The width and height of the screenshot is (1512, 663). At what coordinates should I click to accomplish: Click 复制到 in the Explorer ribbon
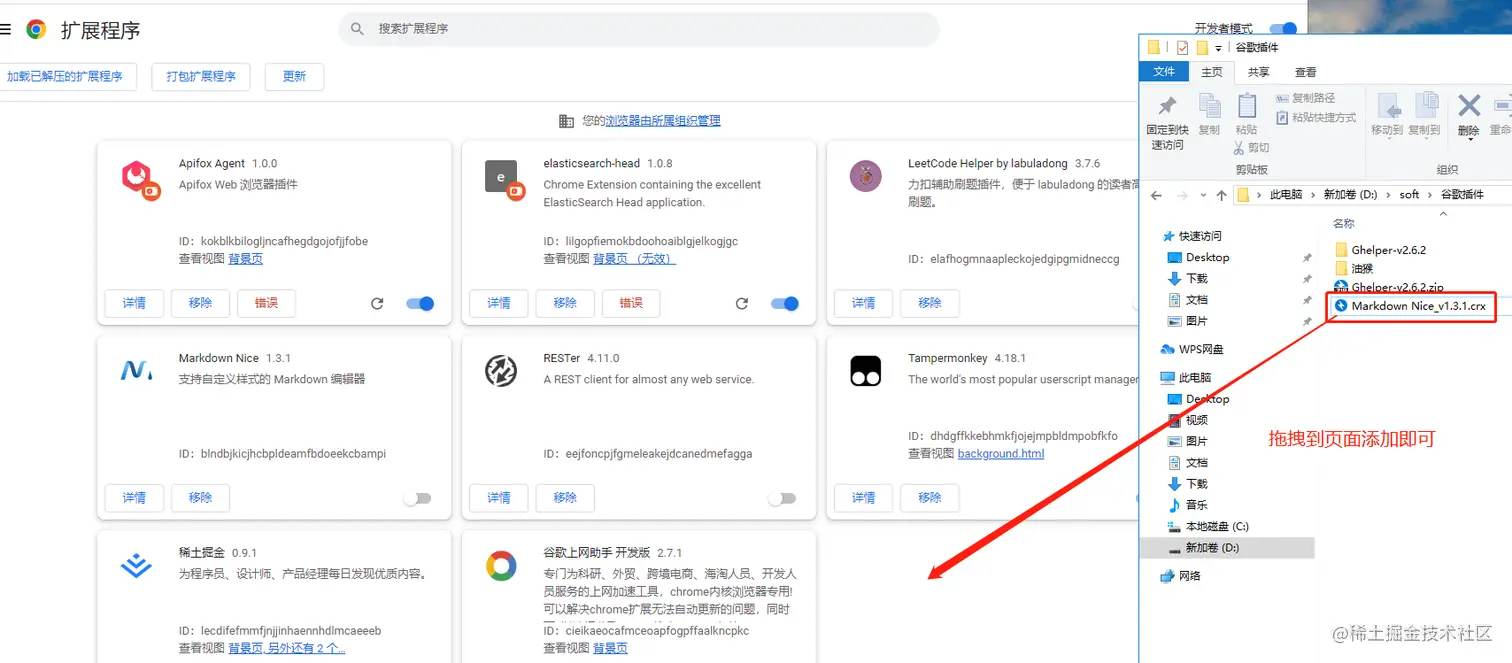(x=1424, y=115)
